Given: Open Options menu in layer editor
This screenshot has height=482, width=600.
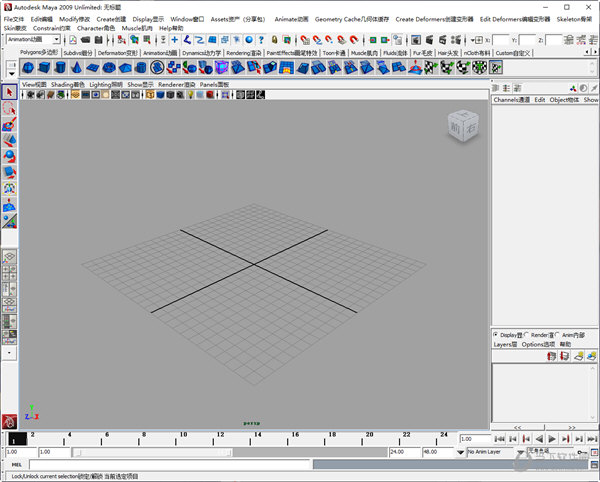Looking at the screenshot, I should coord(538,344).
